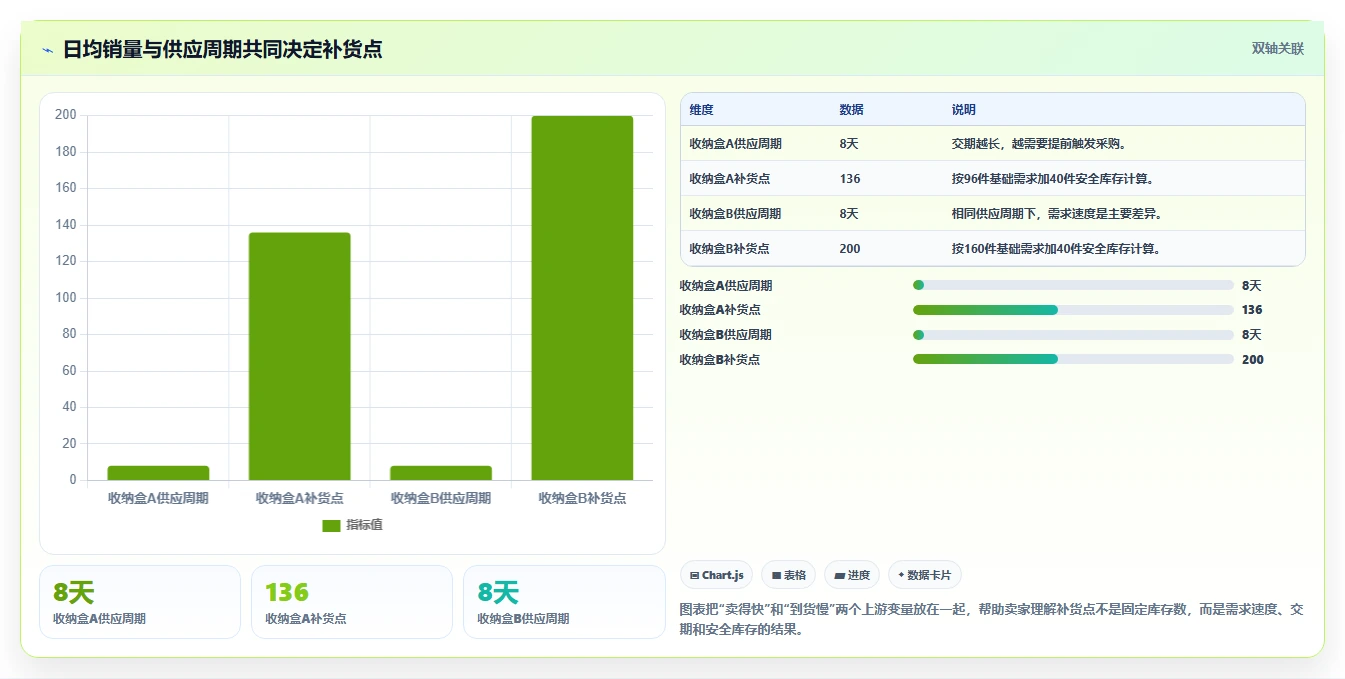1345x679 pixels.
Task: Click table cell 收纳盒A补货点
Action: coord(730,179)
